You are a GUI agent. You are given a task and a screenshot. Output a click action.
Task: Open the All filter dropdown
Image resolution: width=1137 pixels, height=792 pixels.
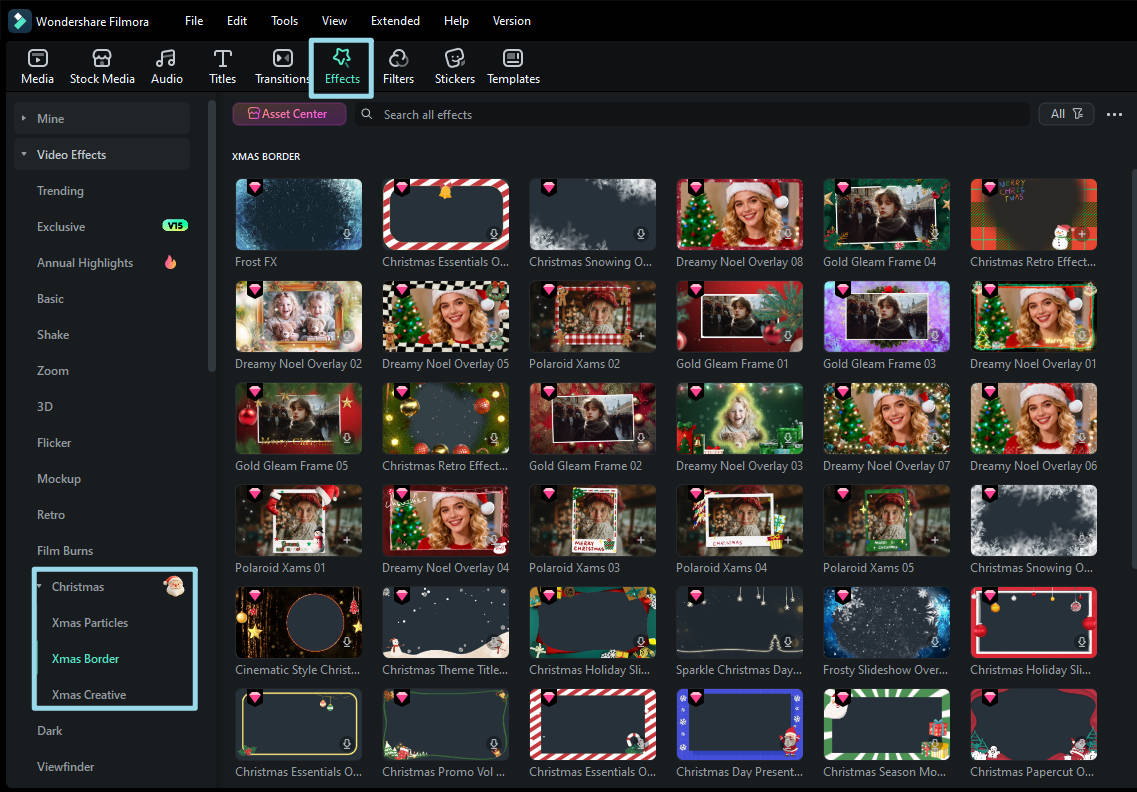tap(1066, 114)
